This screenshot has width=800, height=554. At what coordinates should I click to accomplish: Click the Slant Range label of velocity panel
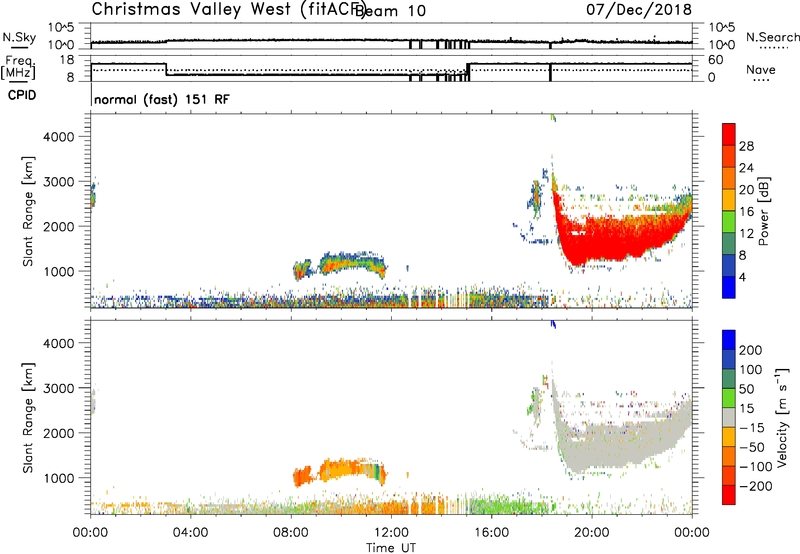click(28, 418)
